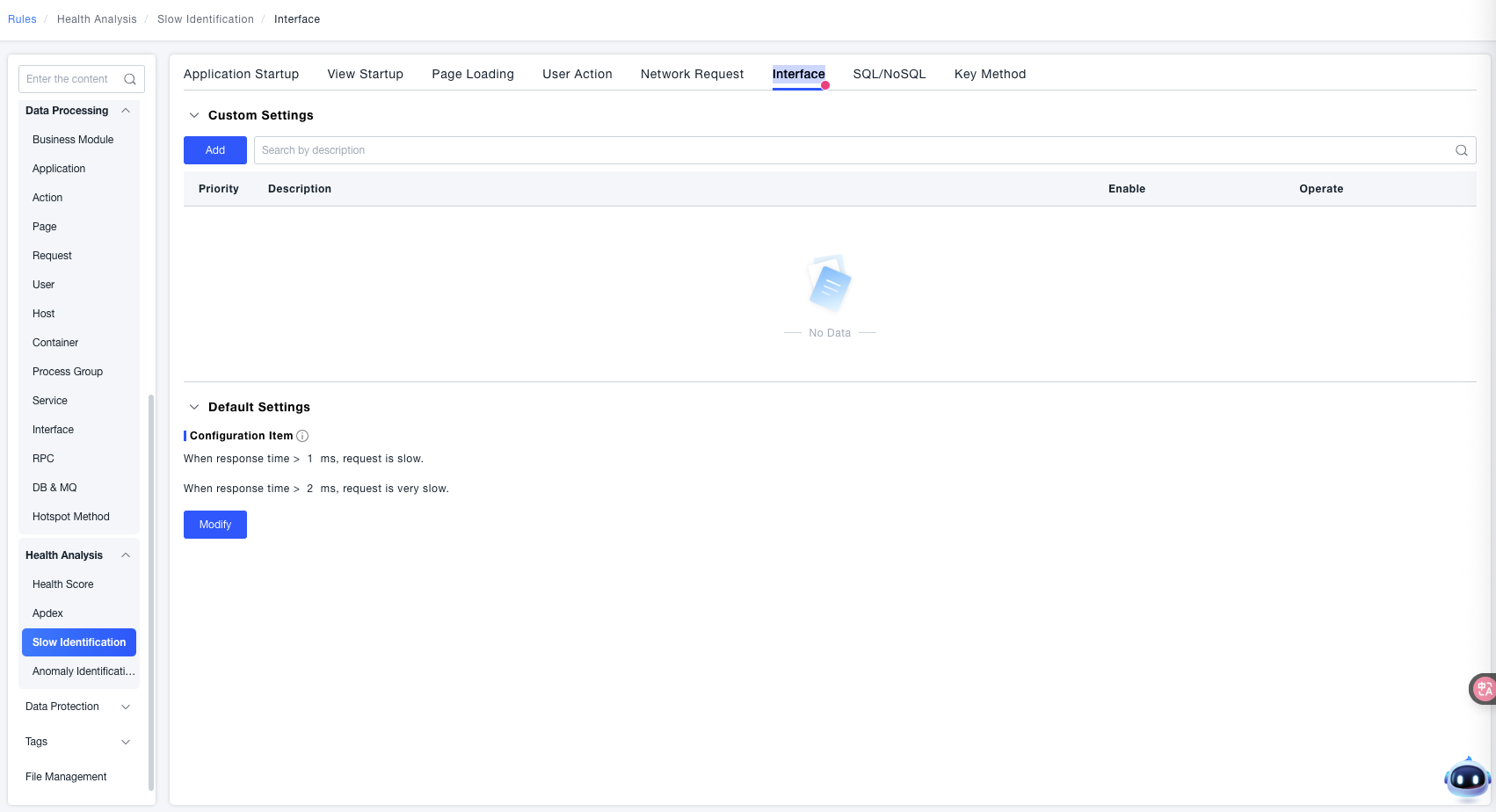Switch to the Network Request tab

click(692, 74)
